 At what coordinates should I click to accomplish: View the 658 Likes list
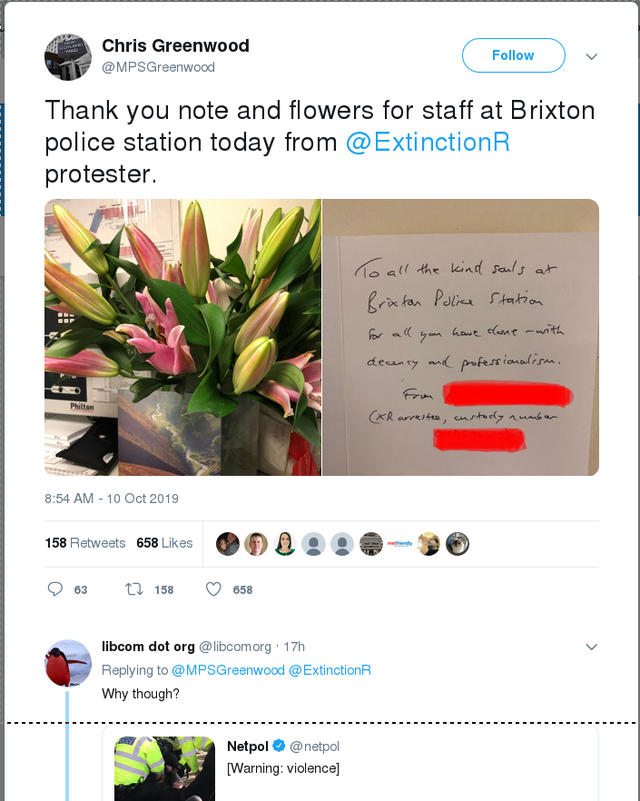tap(164, 543)
